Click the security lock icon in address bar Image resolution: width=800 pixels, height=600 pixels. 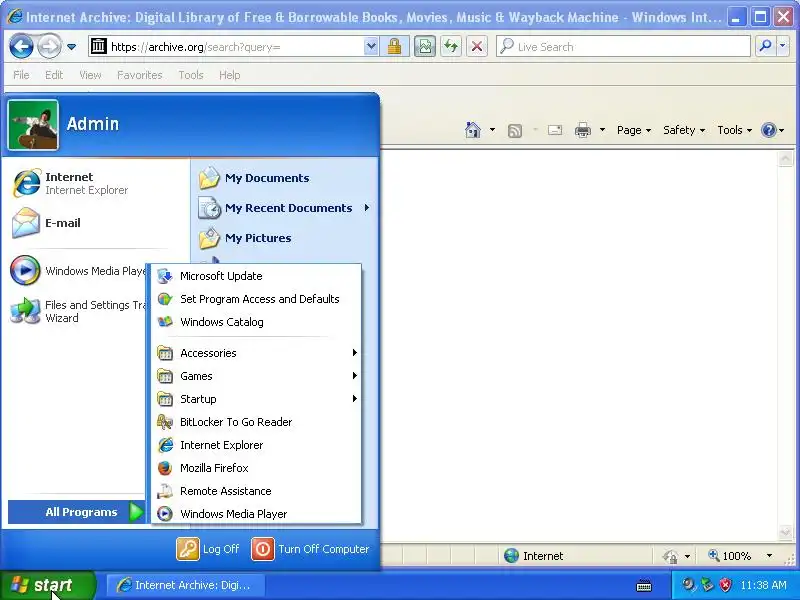click(x=394, y=47)
